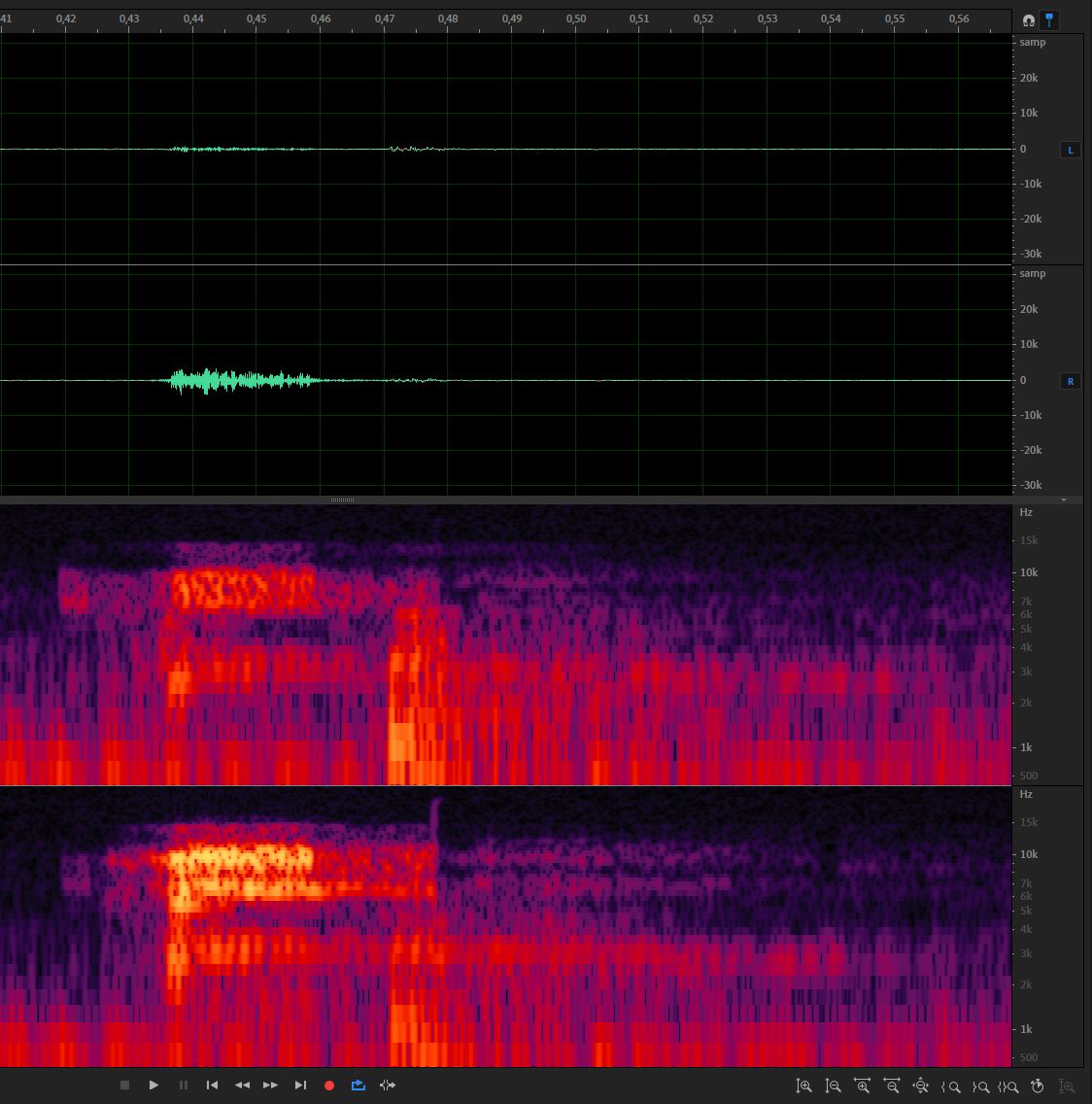This screenshot has height=1104, width=1092.
Task: Toggle the Skip Selection button
Action: click(x=388, y=1085)
